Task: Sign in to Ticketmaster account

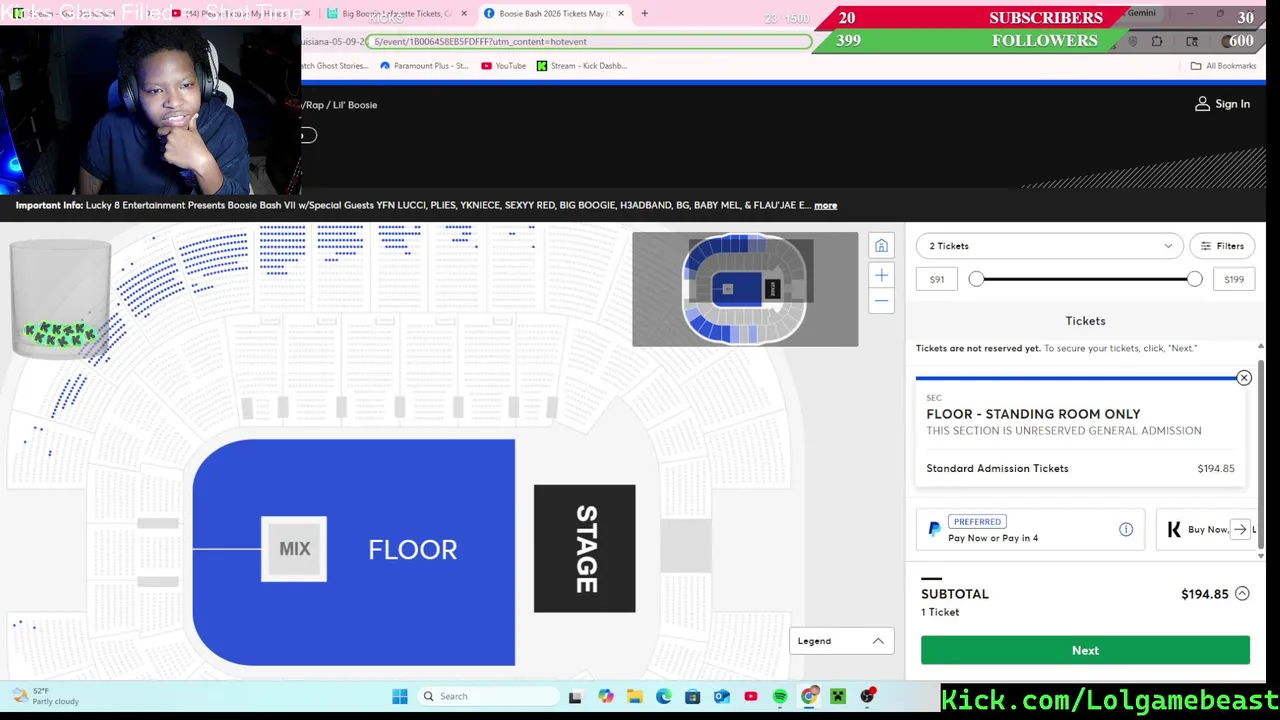Action: point(1222,104)
